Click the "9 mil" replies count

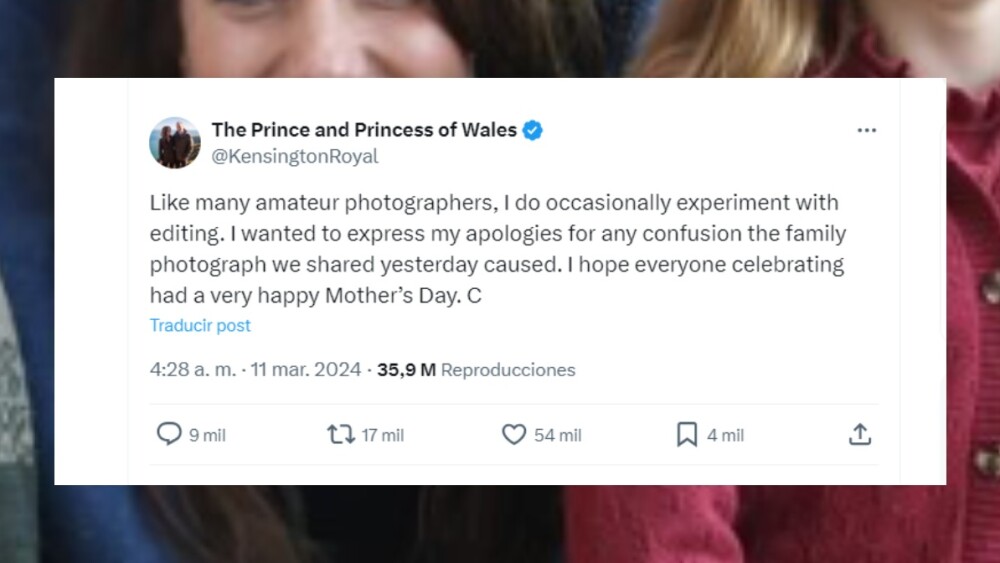(207, 435)
